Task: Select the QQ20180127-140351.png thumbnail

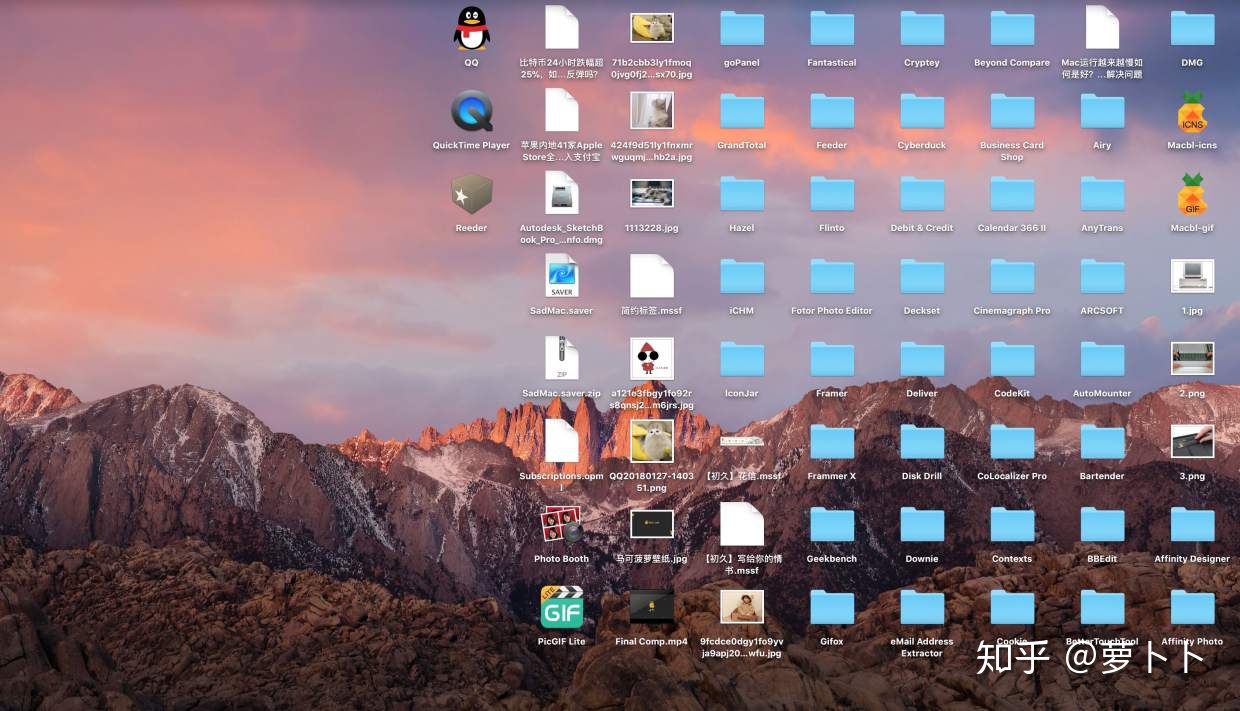Action: [x=652, y=441]
